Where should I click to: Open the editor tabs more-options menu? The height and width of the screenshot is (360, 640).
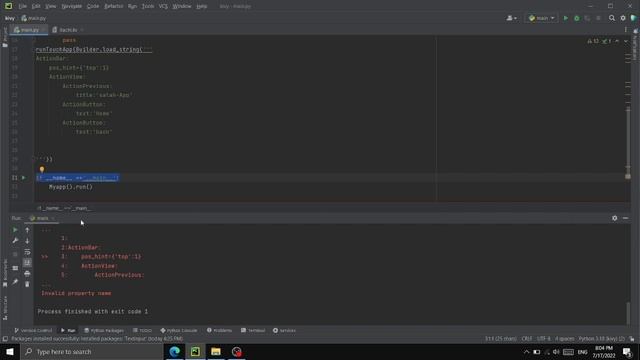click(625, 30)
